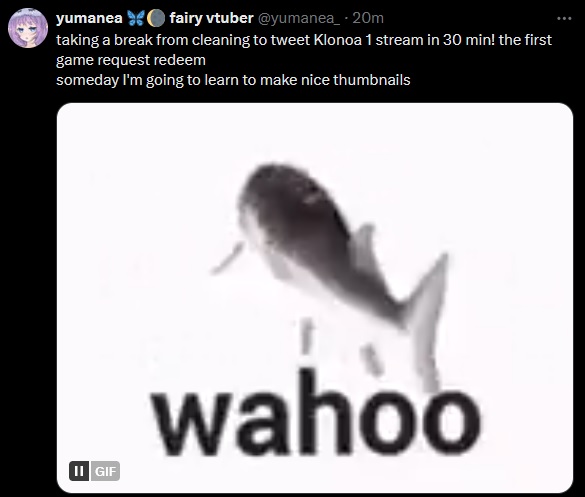Open yumanea's round profile avatar
This screenshot has width=585, height=497.
pos(28,28)
